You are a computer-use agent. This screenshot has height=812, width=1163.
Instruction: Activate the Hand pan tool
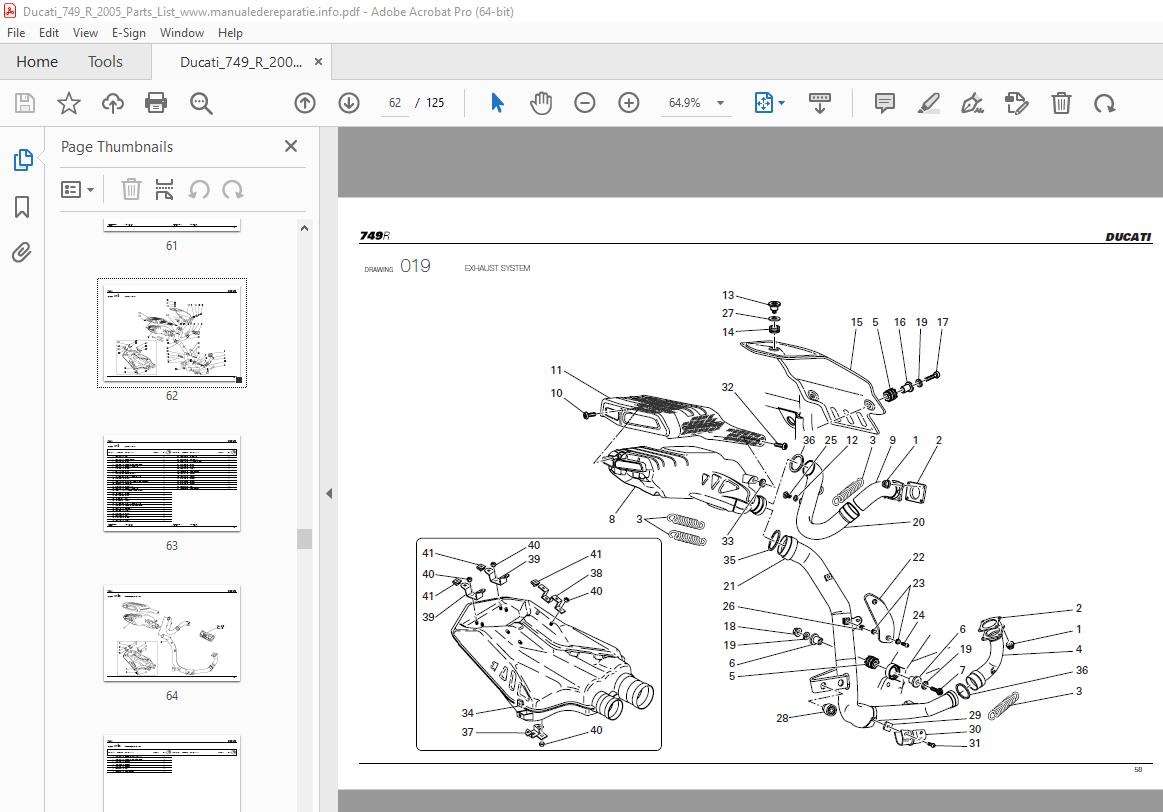[541, 103]
